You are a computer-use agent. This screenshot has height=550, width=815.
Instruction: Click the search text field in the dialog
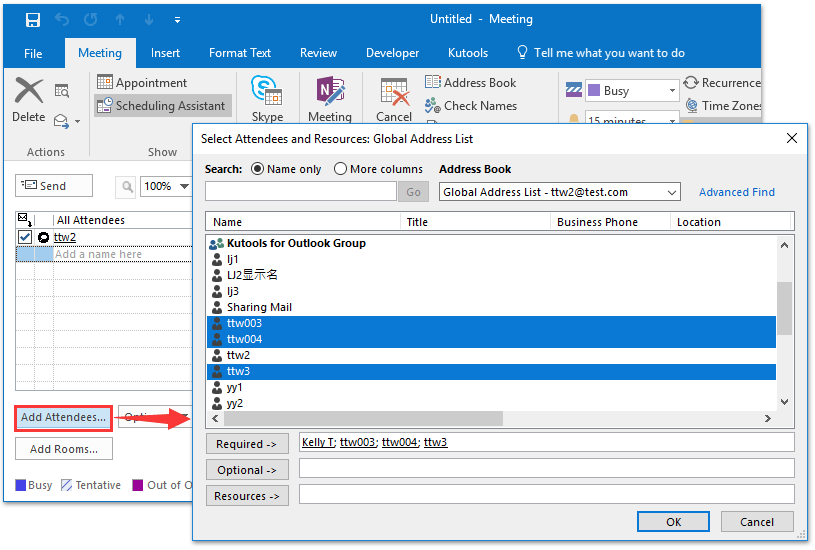tap(301, 191)
